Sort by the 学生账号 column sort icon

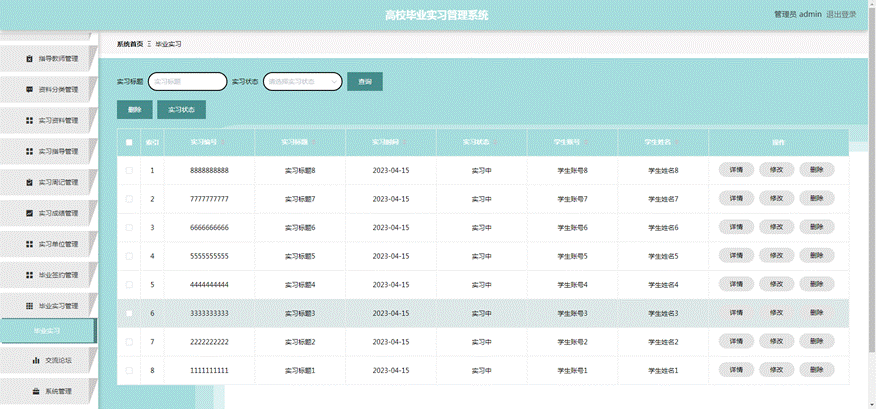tap(586, 142)
